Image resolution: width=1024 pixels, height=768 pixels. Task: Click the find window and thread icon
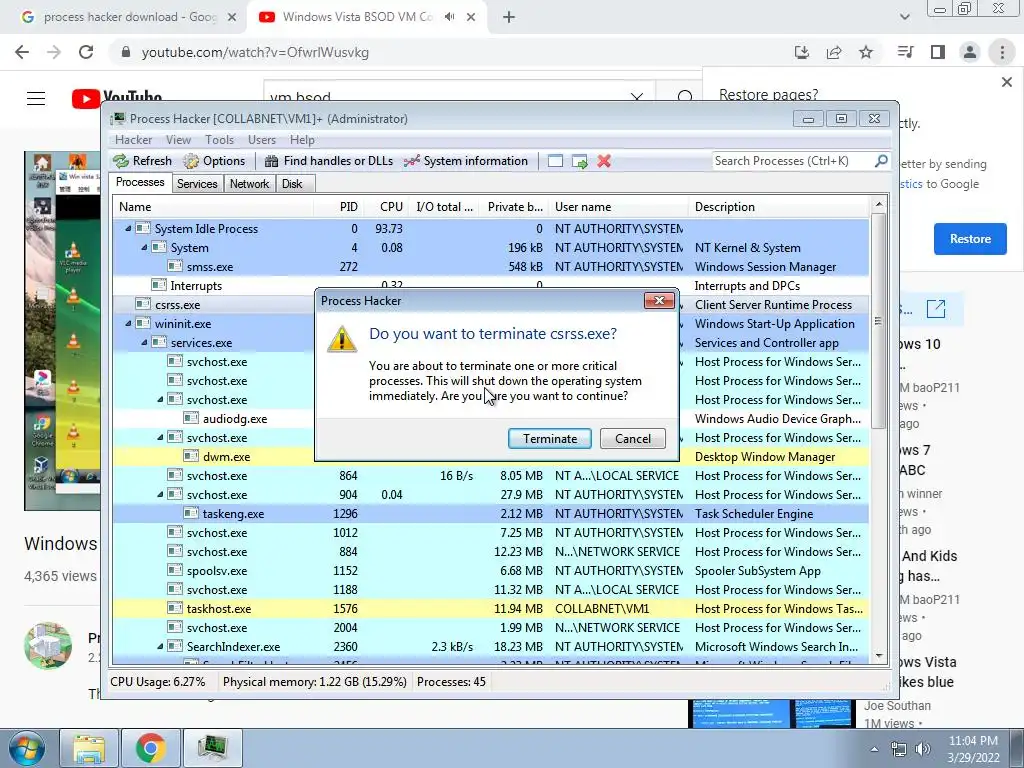tap(579, 161)
